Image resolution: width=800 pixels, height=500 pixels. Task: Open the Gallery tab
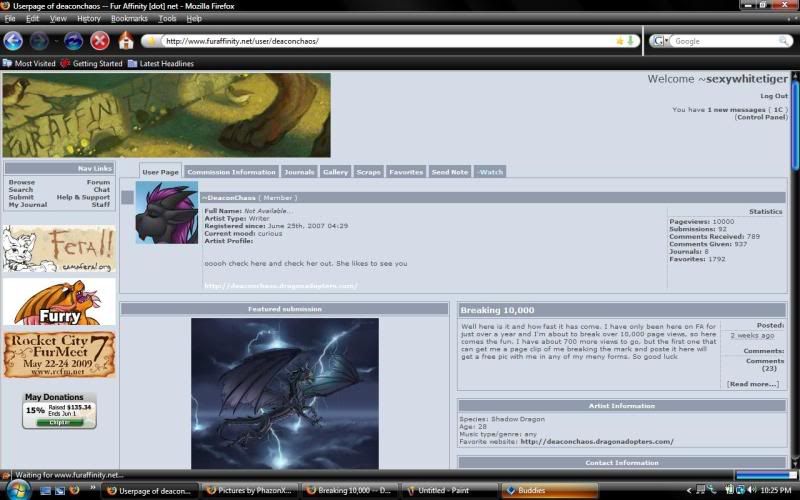click(x=335, y=172)
